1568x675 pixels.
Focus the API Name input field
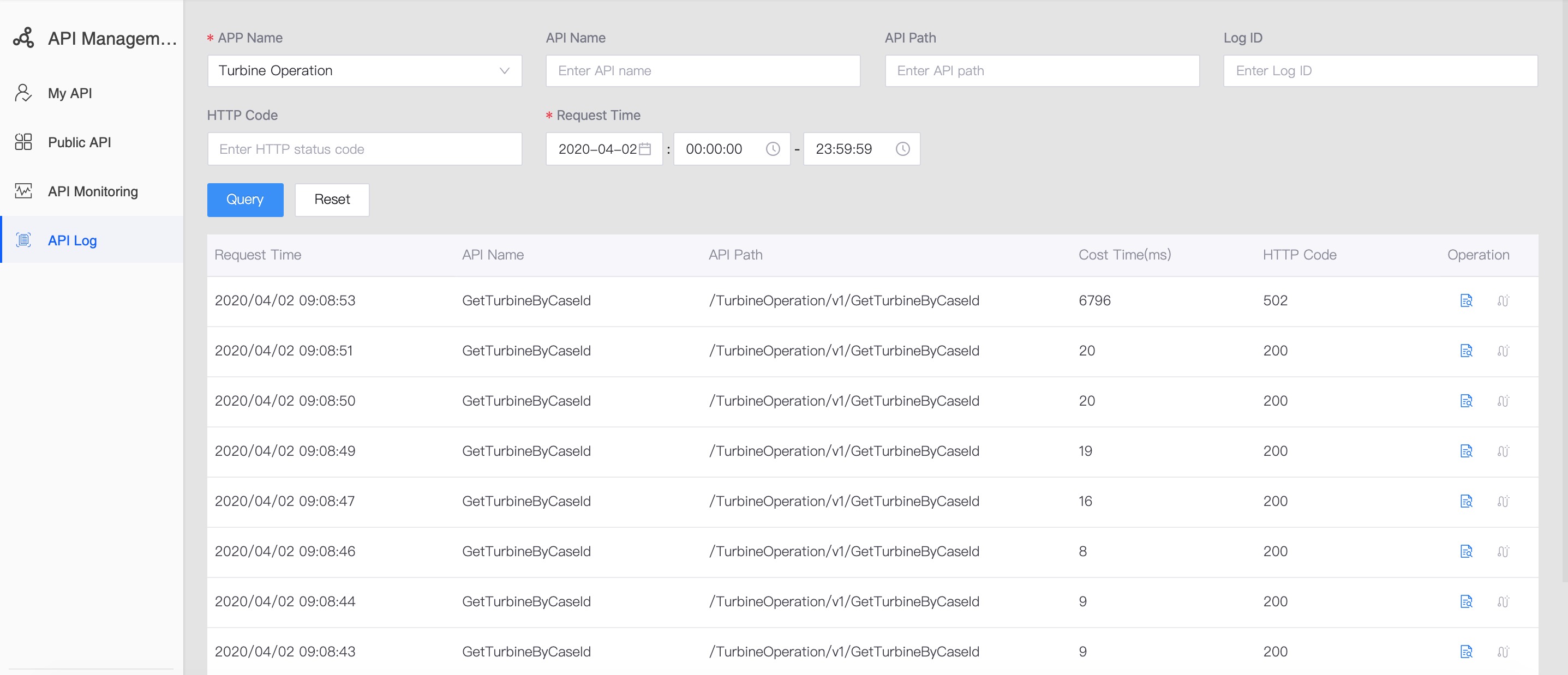(x=703, y=70)
